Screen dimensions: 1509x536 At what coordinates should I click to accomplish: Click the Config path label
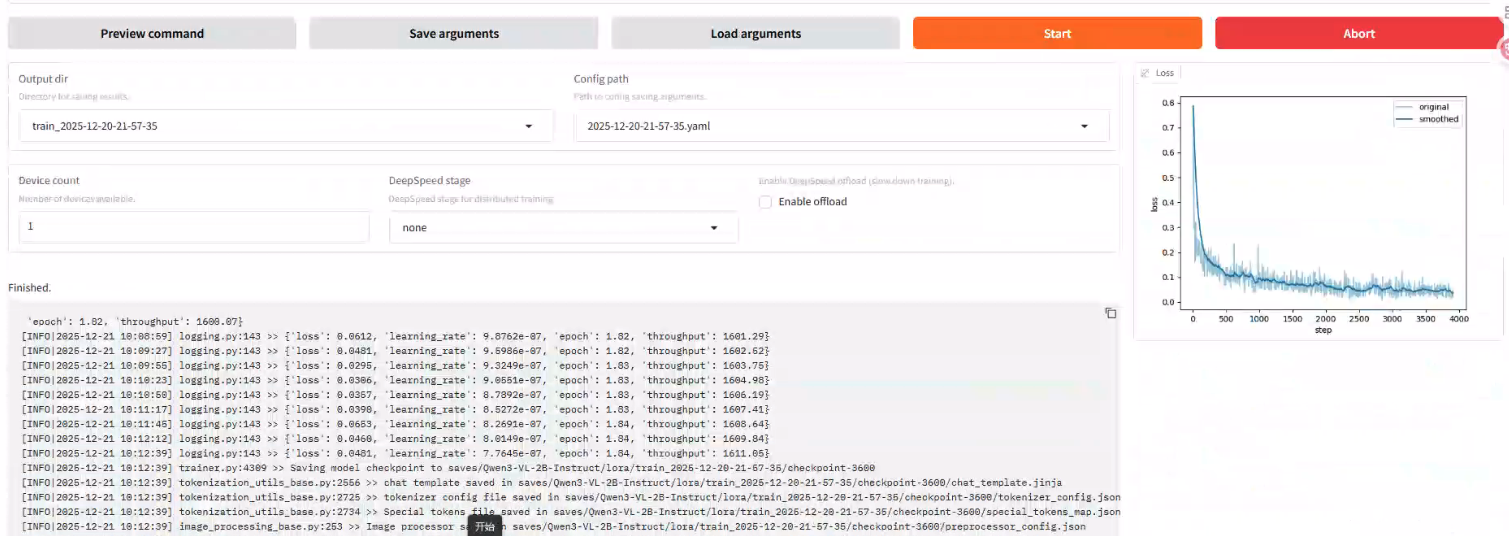tap(601, 79)
